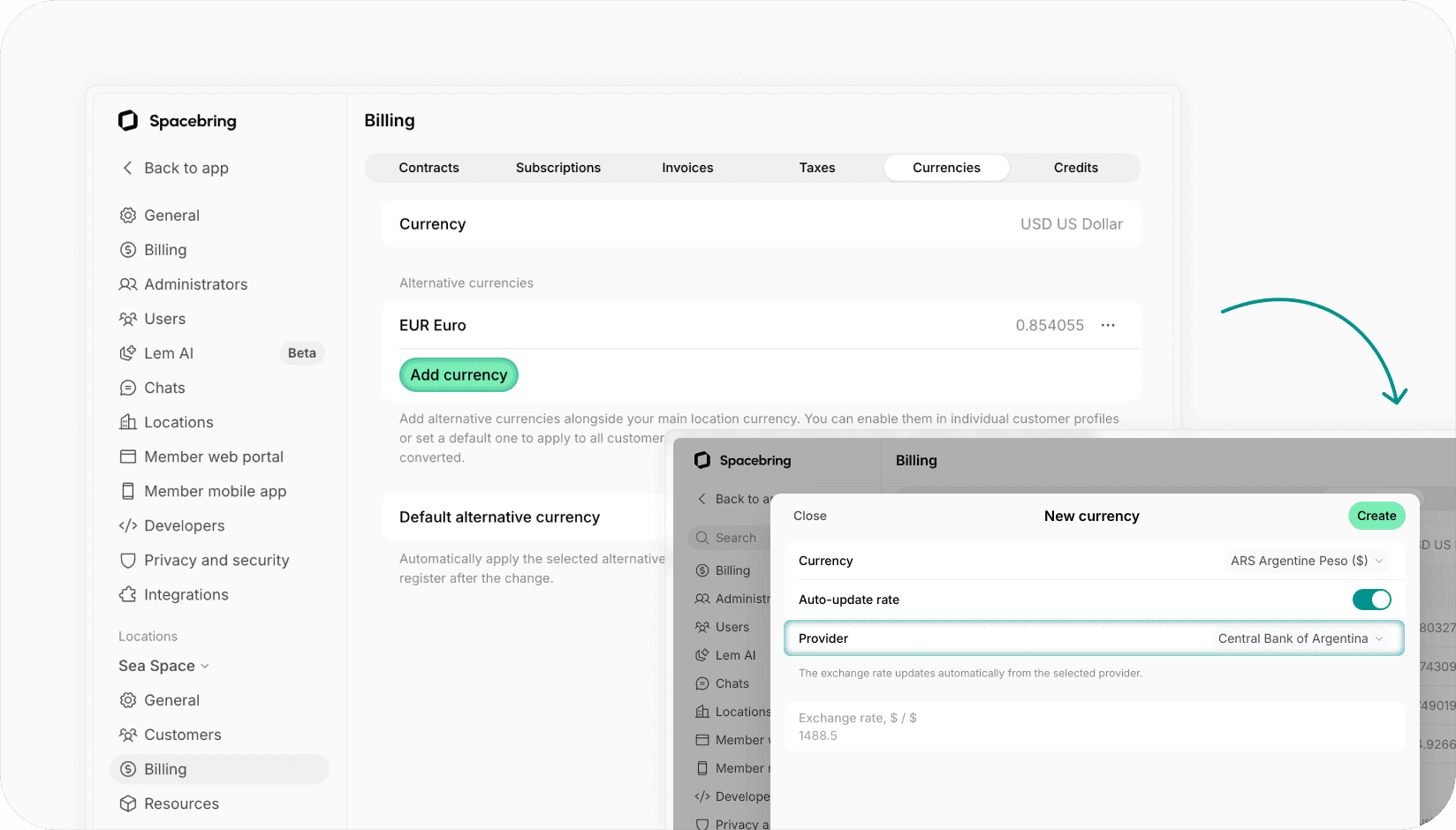Open General settings gear icon under Back to app
This screenshot has width=1456, height=830.
[x=128, y=215]
